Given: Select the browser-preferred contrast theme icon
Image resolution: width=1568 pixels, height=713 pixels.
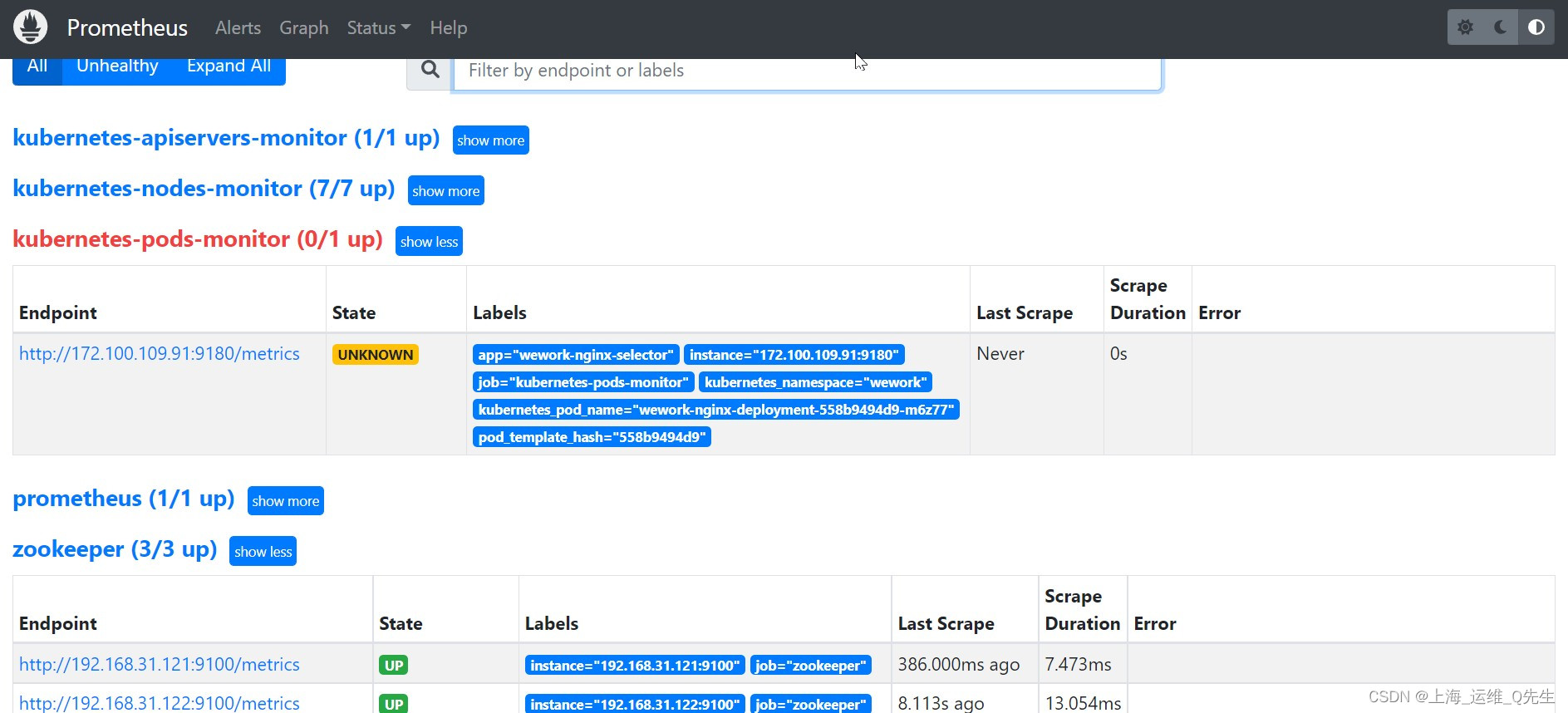Looking at the screenshot, I should tap(1536, 27).
